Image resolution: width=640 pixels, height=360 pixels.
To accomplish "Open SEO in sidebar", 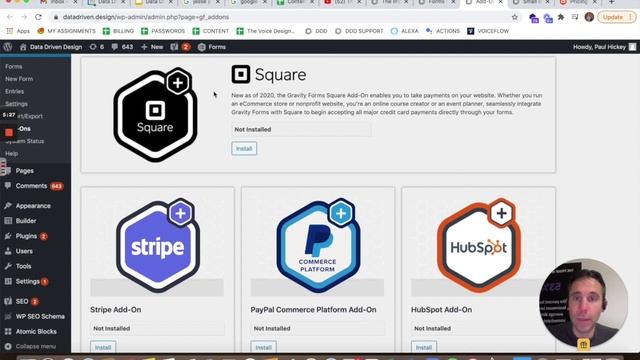I will click(22, 301).
